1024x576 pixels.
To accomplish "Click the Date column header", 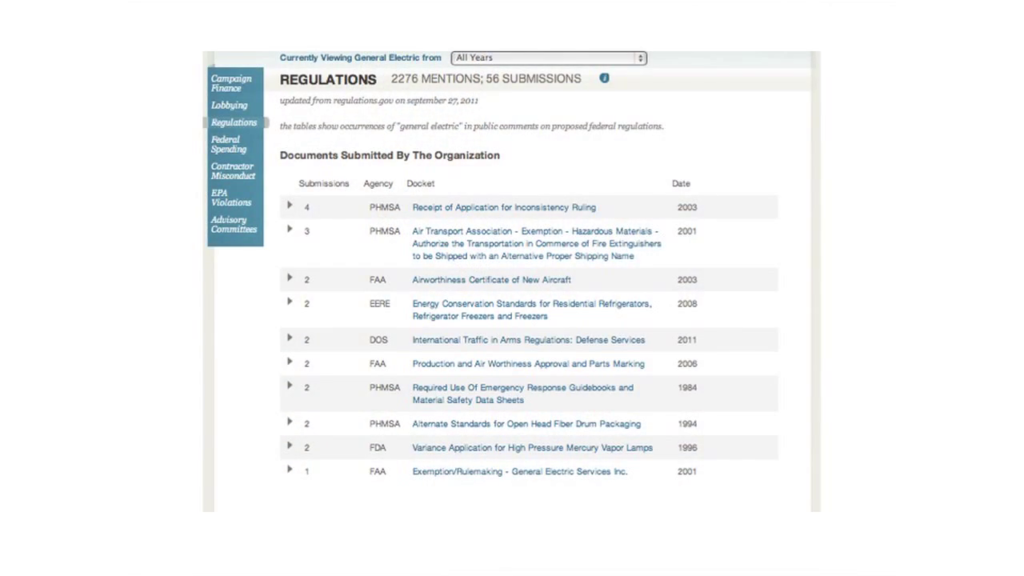I will click(x=681, y=184).
